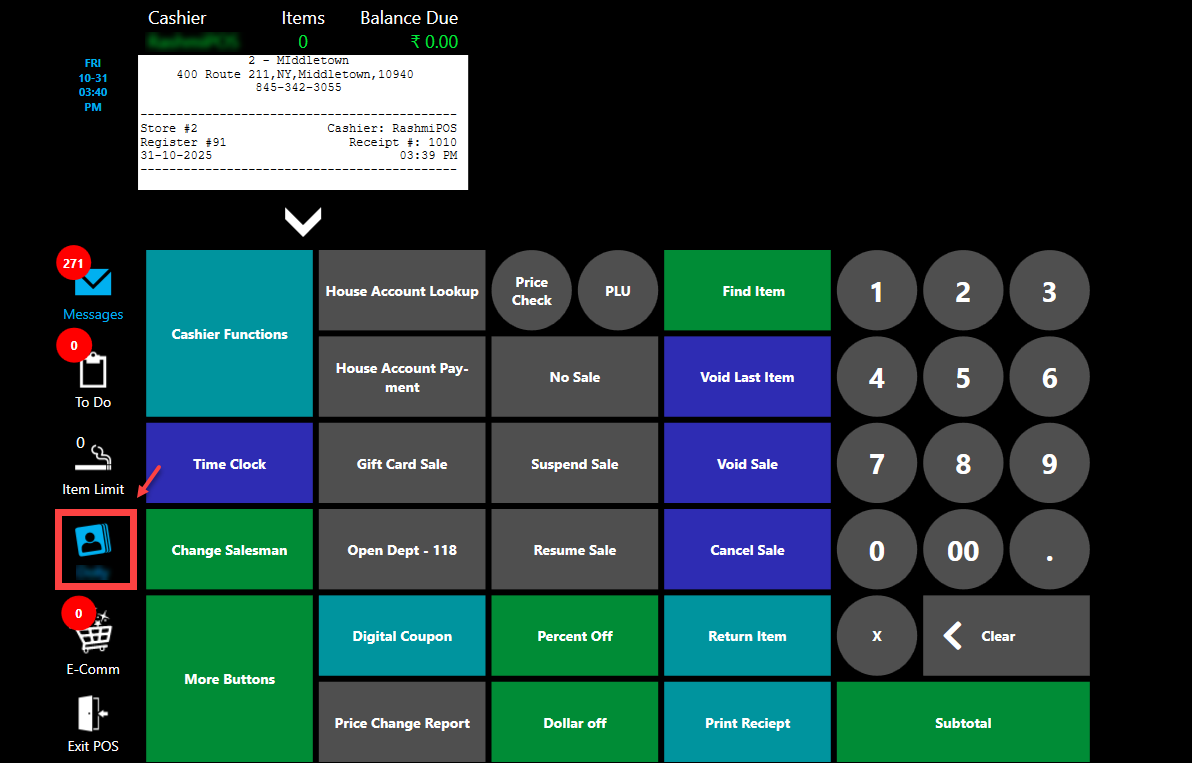Click the Exit POS door icon
Viewport: 1192px width, 763px height.
[x=93, y=713]
